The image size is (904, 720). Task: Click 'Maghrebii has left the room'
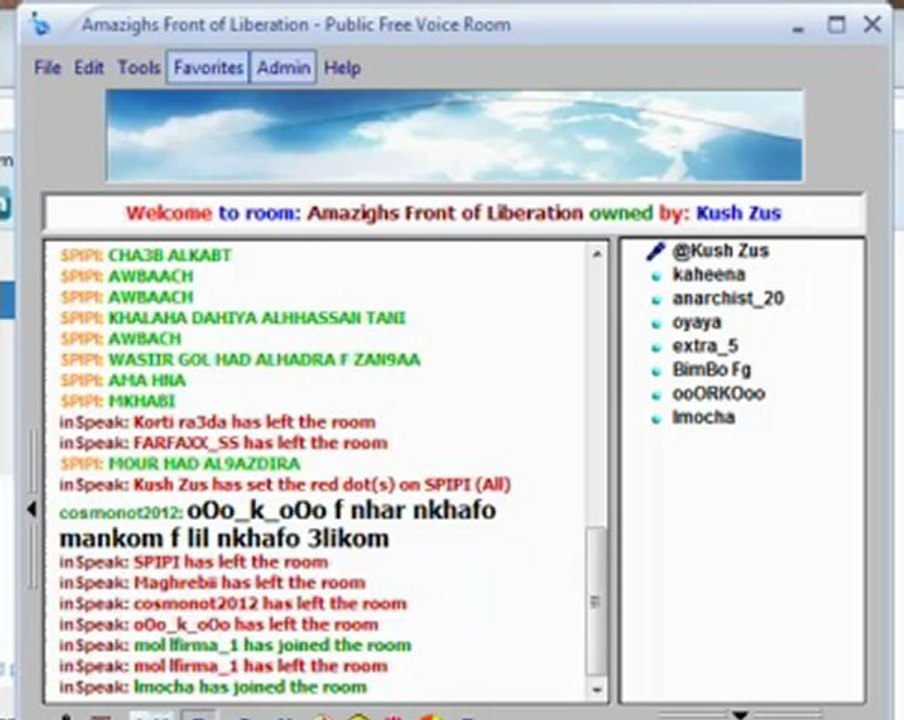212,583
